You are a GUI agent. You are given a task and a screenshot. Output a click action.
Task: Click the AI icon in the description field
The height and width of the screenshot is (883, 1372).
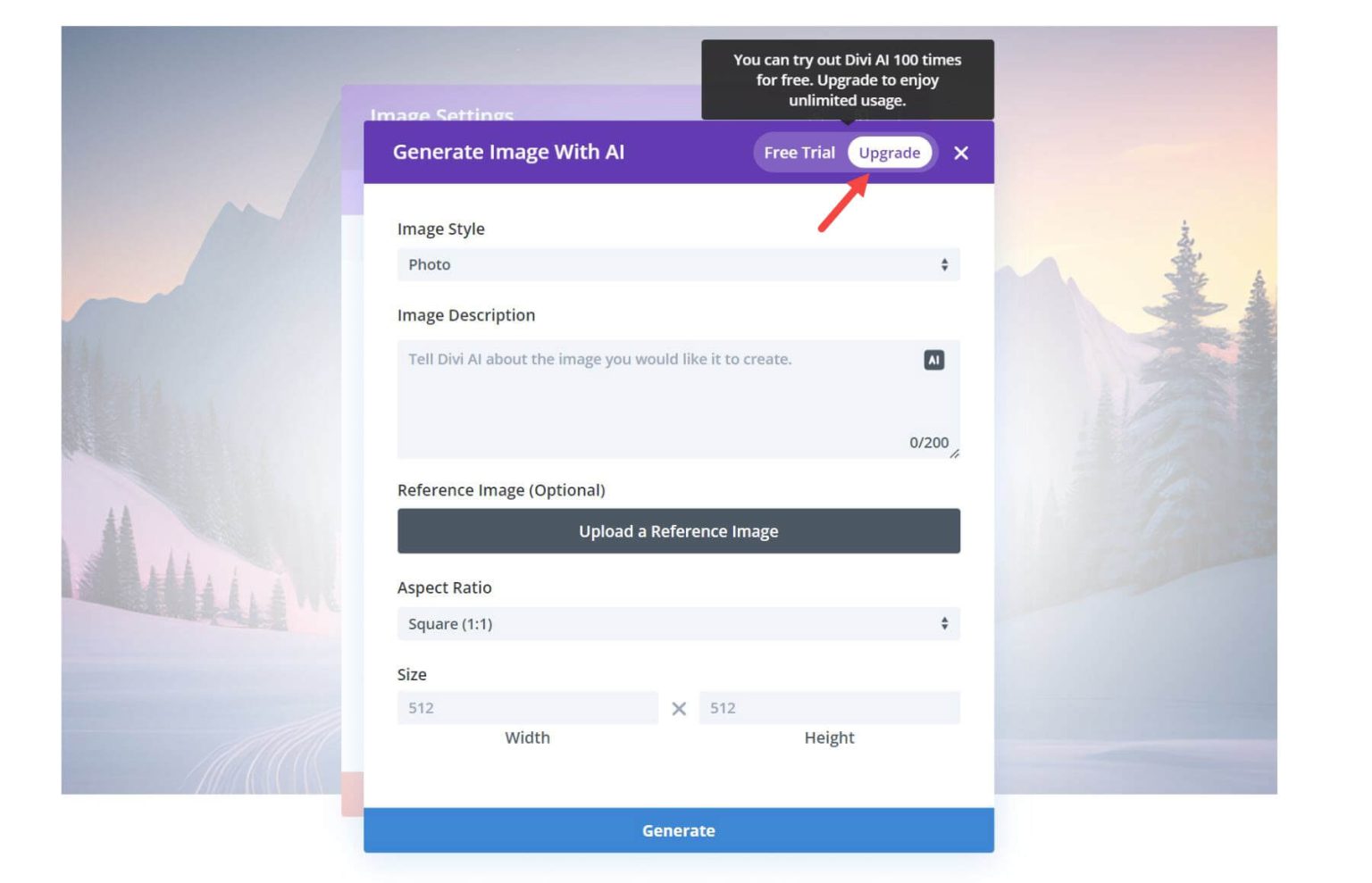click(932, 359)
